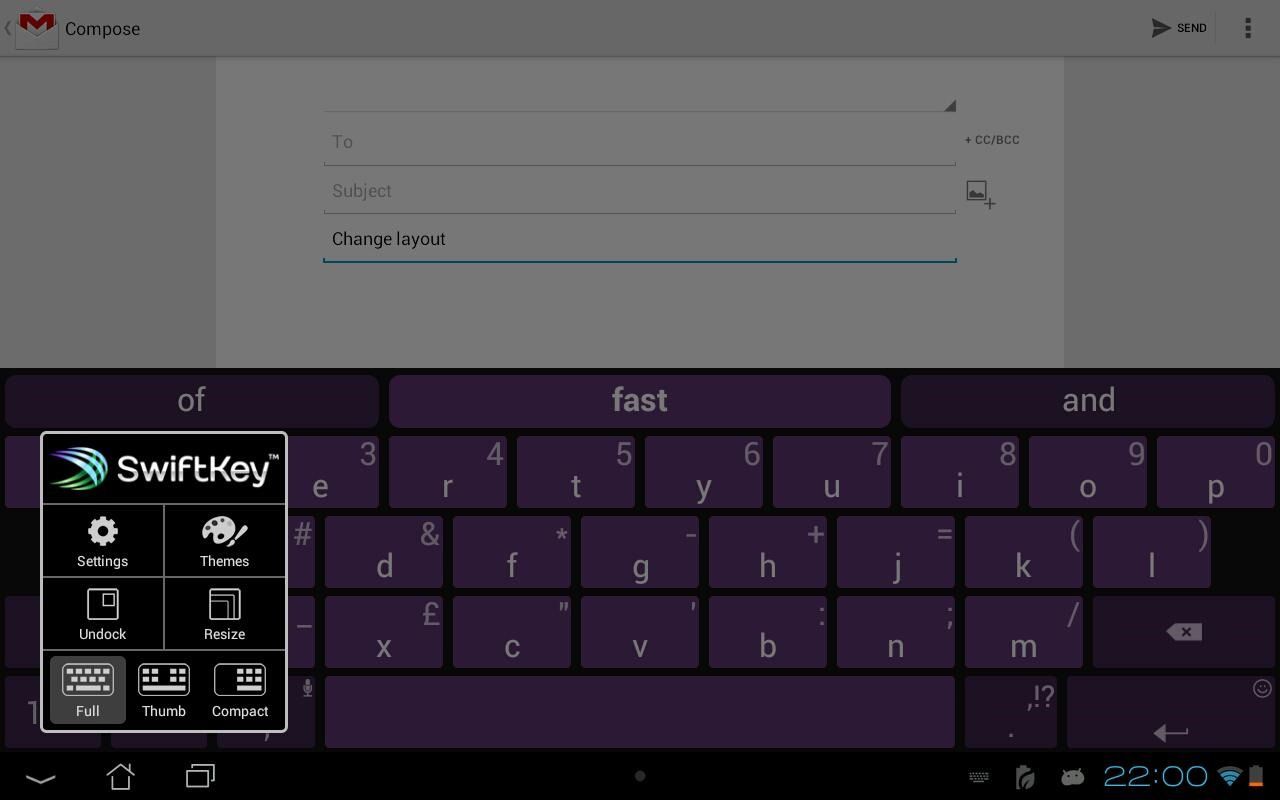Switch to the Compact keyboard layout
Image resolution: width=1280 pixels, height=800 pixels.
pos(240,690)
